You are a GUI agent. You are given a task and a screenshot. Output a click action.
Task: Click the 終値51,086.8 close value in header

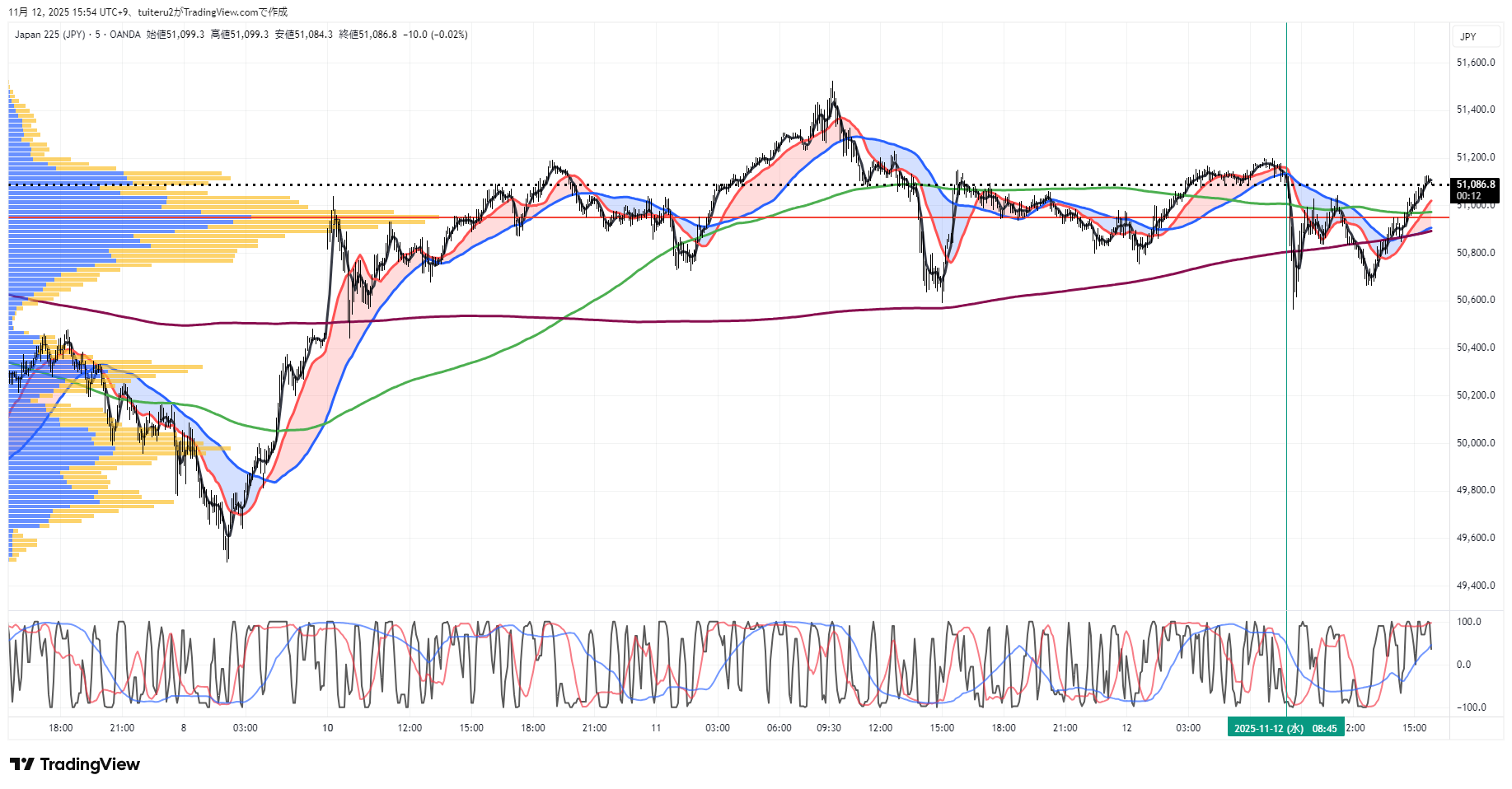pos(367,35)
